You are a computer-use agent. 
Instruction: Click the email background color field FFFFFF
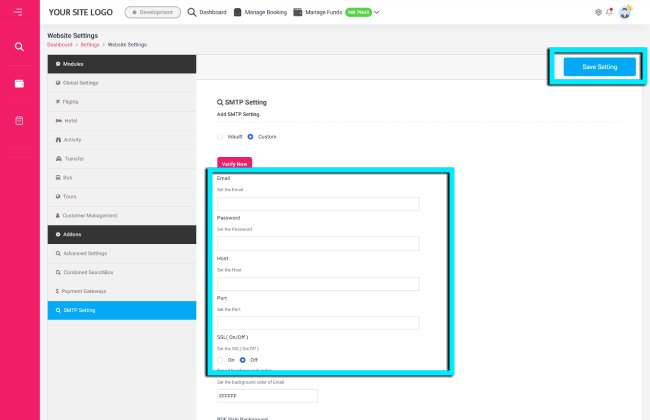coord(267,396)
